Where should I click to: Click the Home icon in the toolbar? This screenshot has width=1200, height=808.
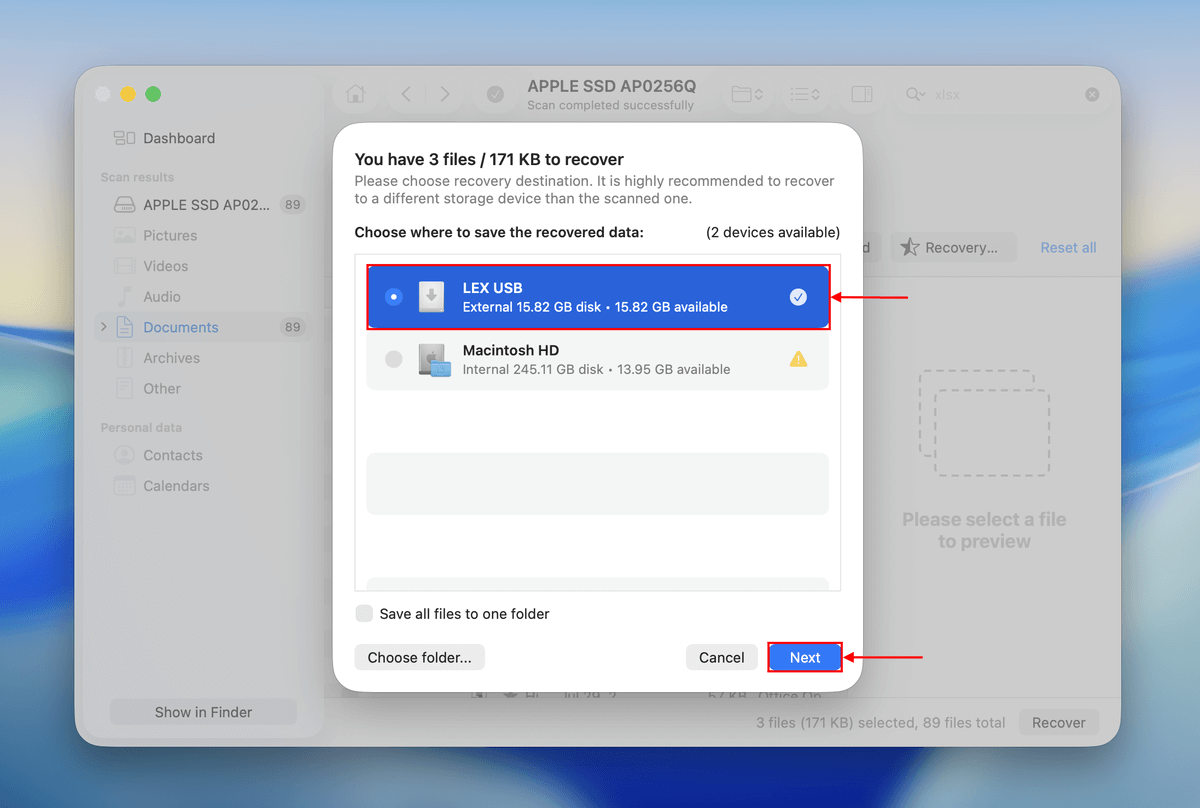355,93
